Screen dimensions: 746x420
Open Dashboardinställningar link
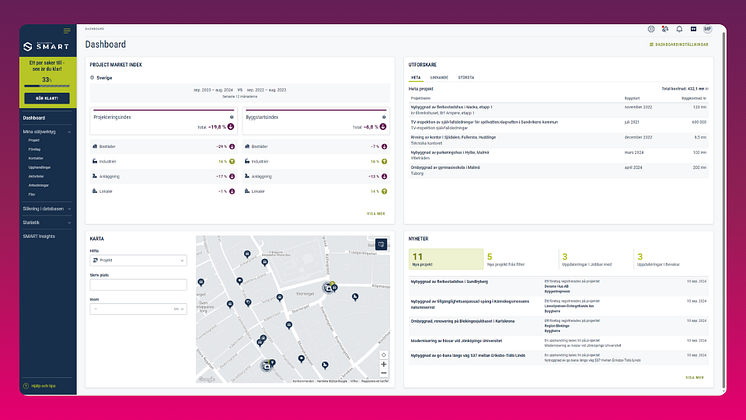click(x=678, y=45)
